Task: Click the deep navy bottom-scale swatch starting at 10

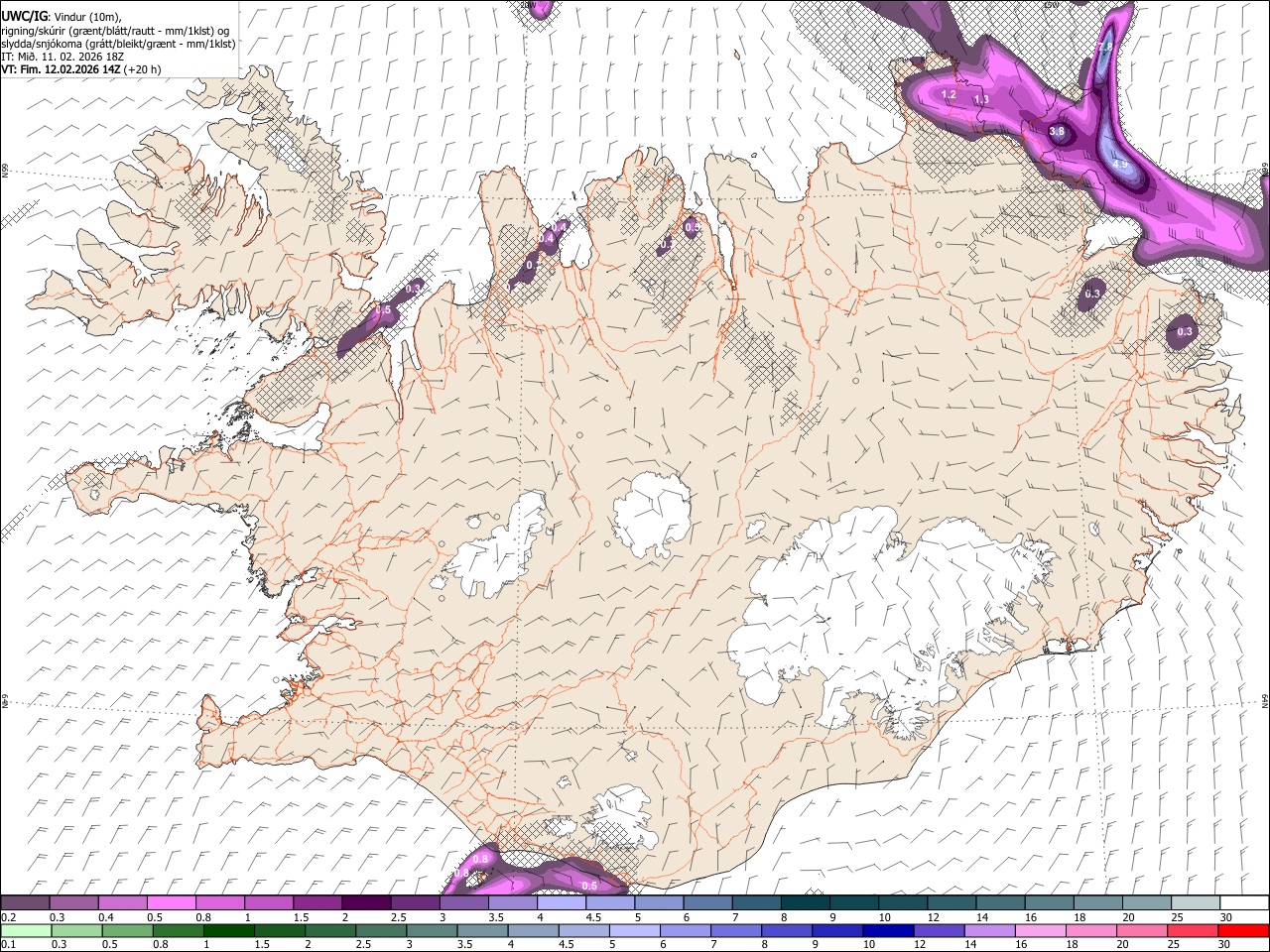Action: coord(887,930)
